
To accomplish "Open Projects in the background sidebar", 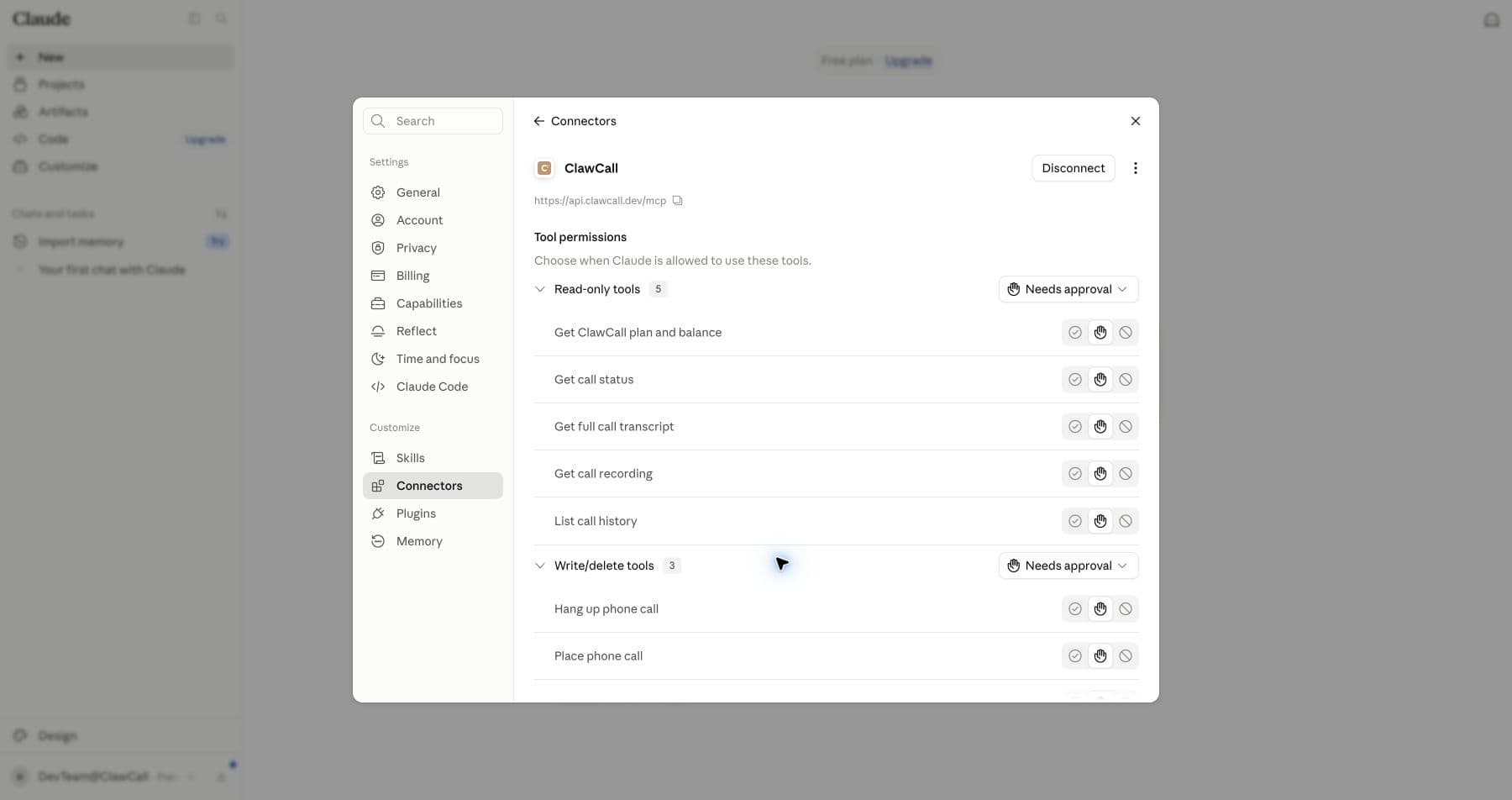I will coord(121,84).
